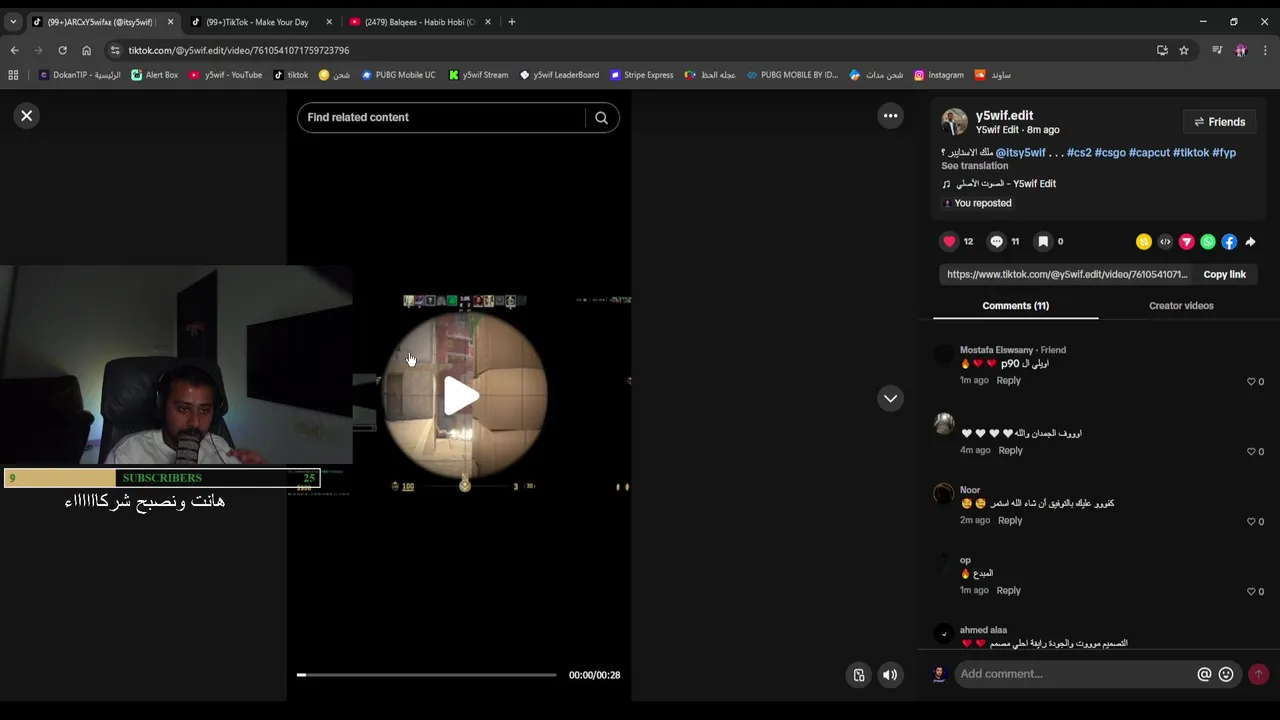Open the three-dot more options menu on the video

pyautogui.click(x=890, y=116)
